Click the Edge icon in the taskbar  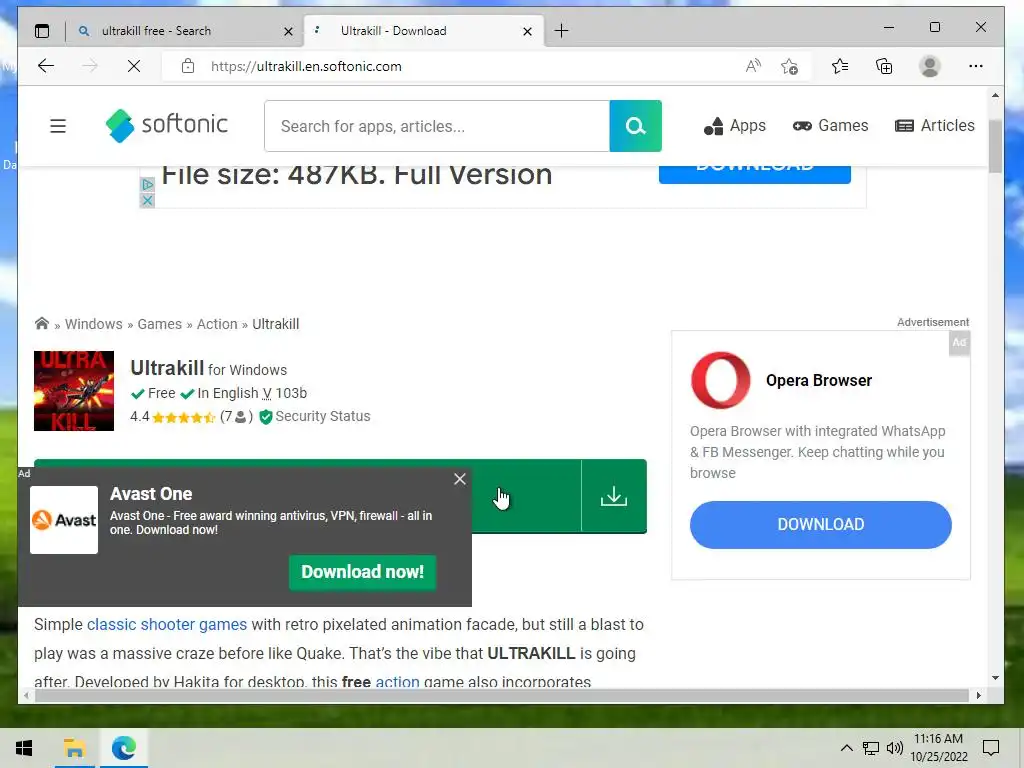[x=124, y=748]
